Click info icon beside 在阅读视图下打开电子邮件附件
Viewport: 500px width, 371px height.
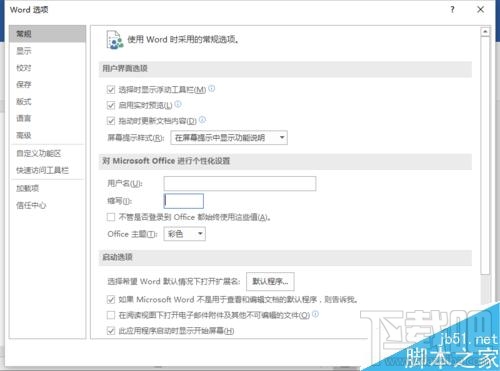click(315, 314)
